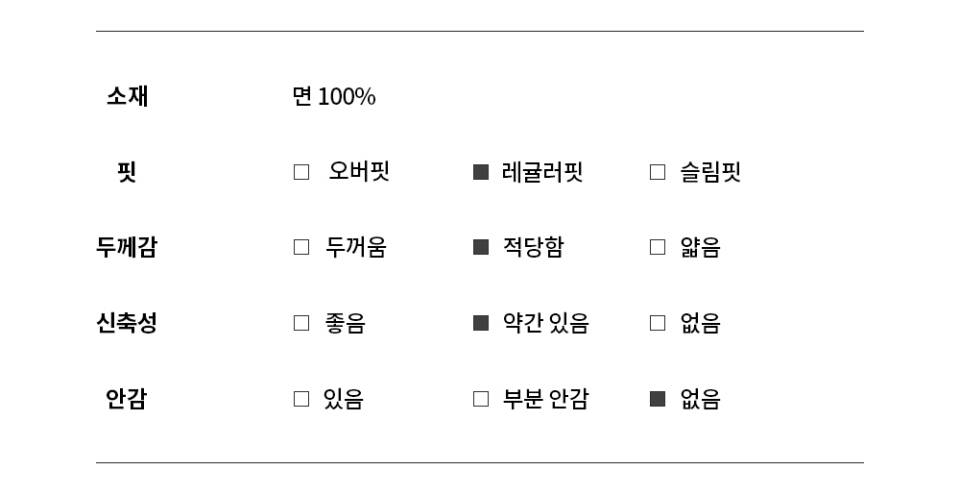Toggle the 약간 있음 checkbox
This screenshot has height=495, width=960.
481,323
